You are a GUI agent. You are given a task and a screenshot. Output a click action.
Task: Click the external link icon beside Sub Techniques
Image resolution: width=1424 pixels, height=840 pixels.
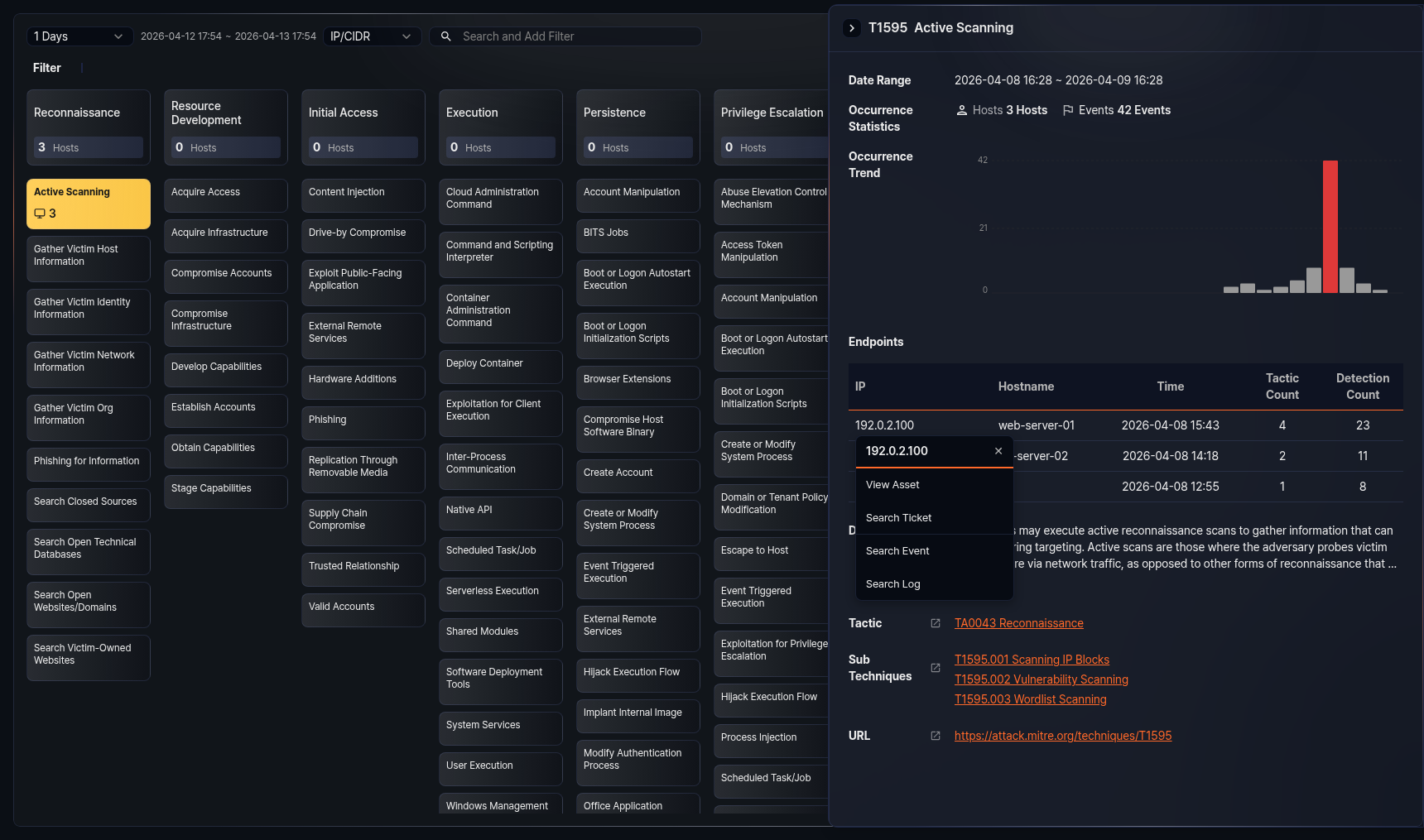click(x=936, y=667)
